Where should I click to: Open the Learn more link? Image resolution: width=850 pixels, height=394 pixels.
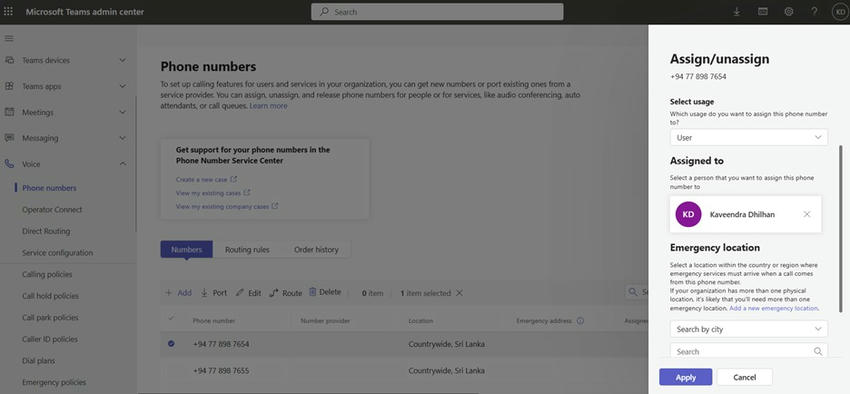pos(268,106)
